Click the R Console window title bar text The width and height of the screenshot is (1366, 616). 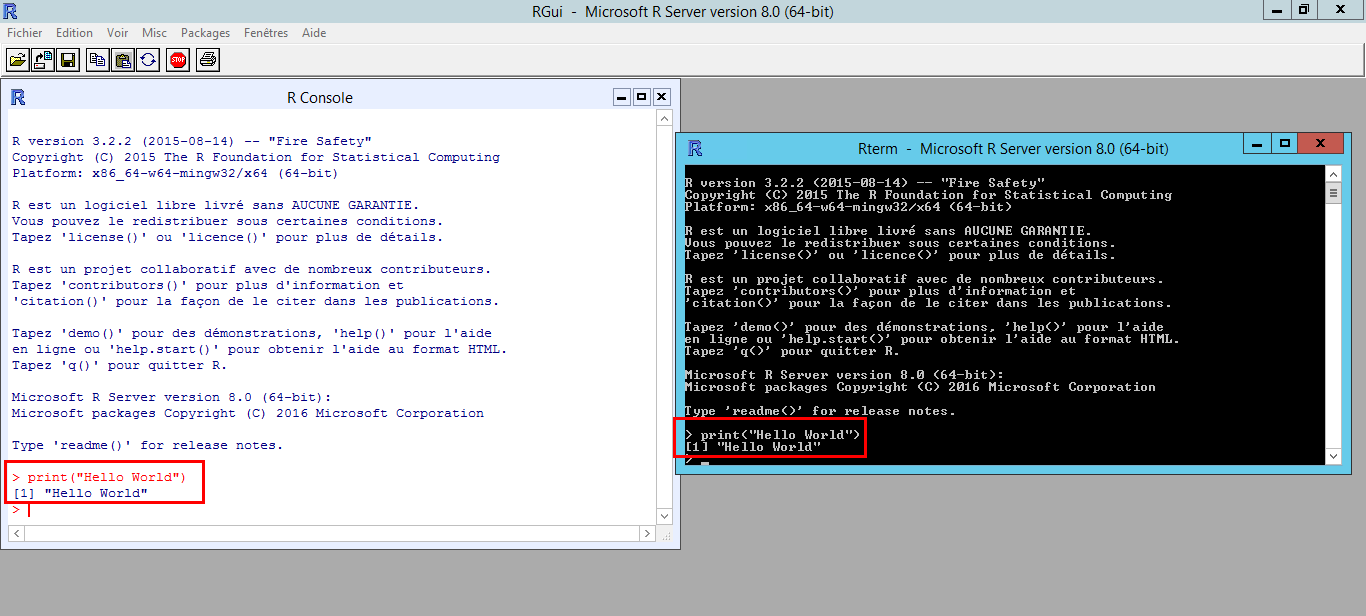[320, 98]
